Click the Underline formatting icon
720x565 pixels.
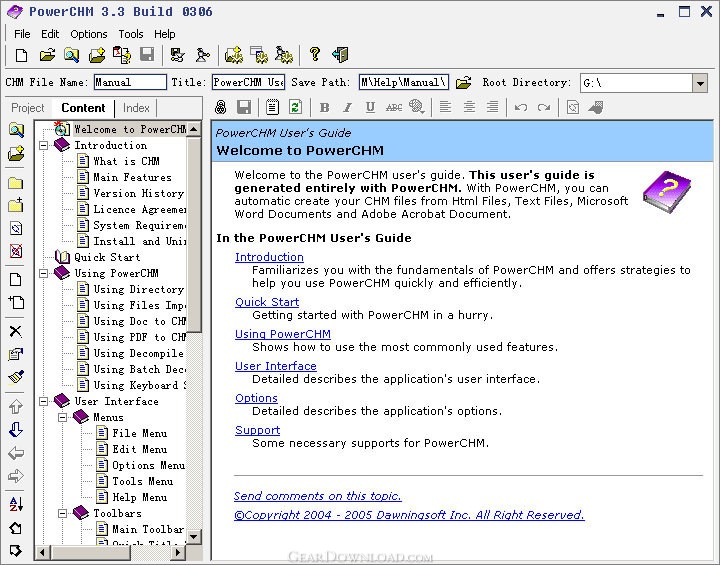pyautogui.click(x=370, y=107)
